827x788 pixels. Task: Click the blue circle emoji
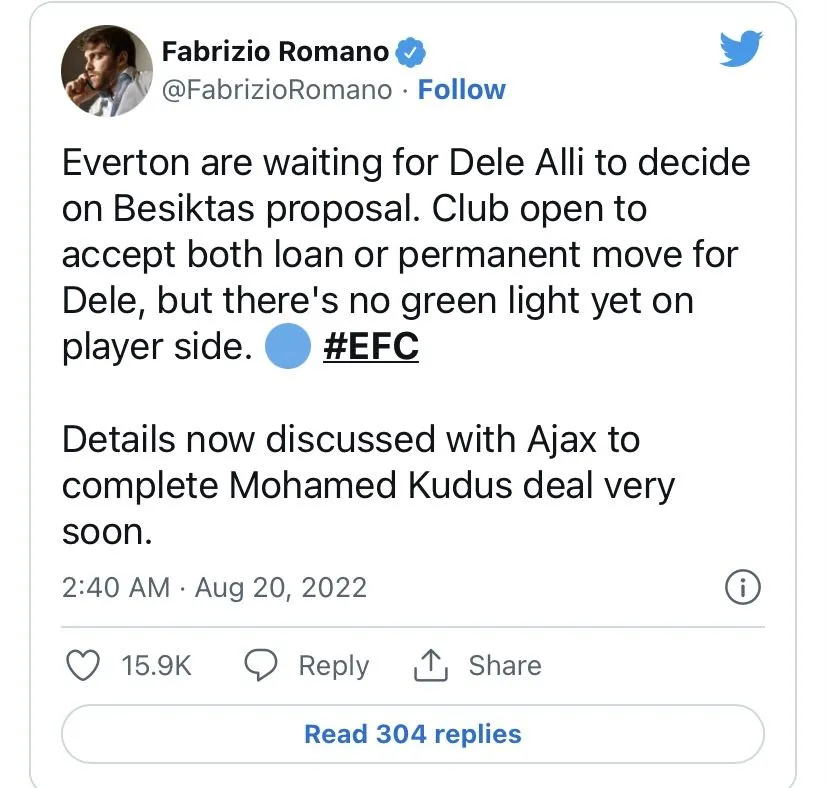point(288,346)
